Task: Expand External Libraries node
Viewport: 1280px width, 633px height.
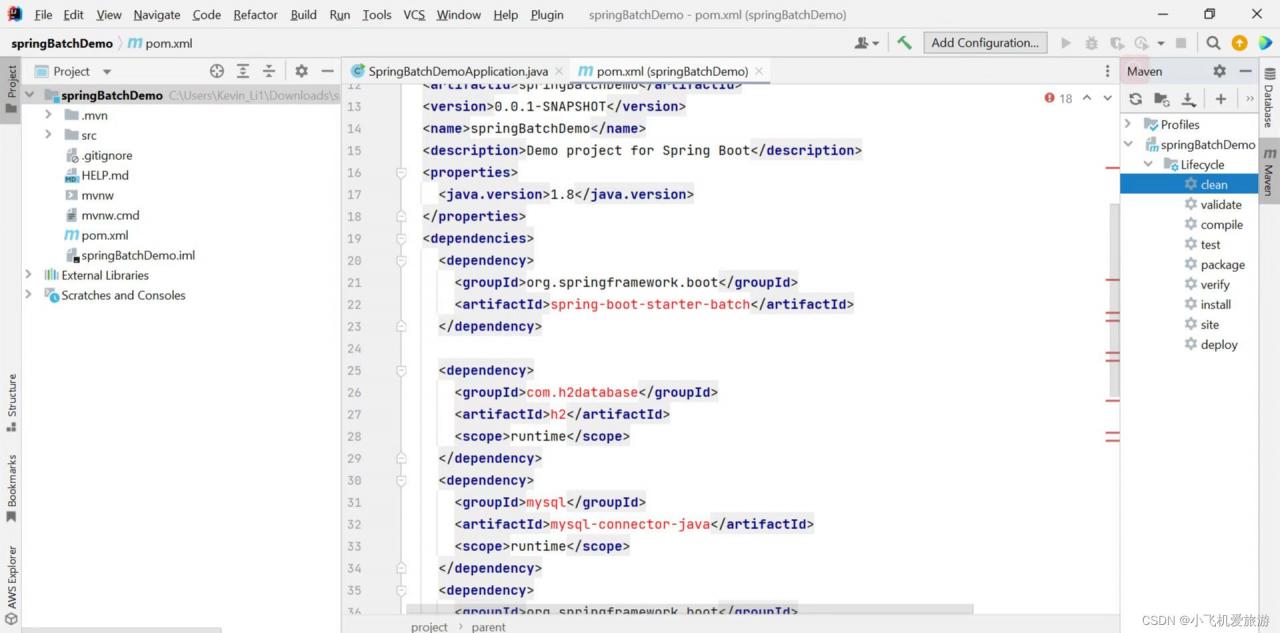Action: click(x=29, y=275)
